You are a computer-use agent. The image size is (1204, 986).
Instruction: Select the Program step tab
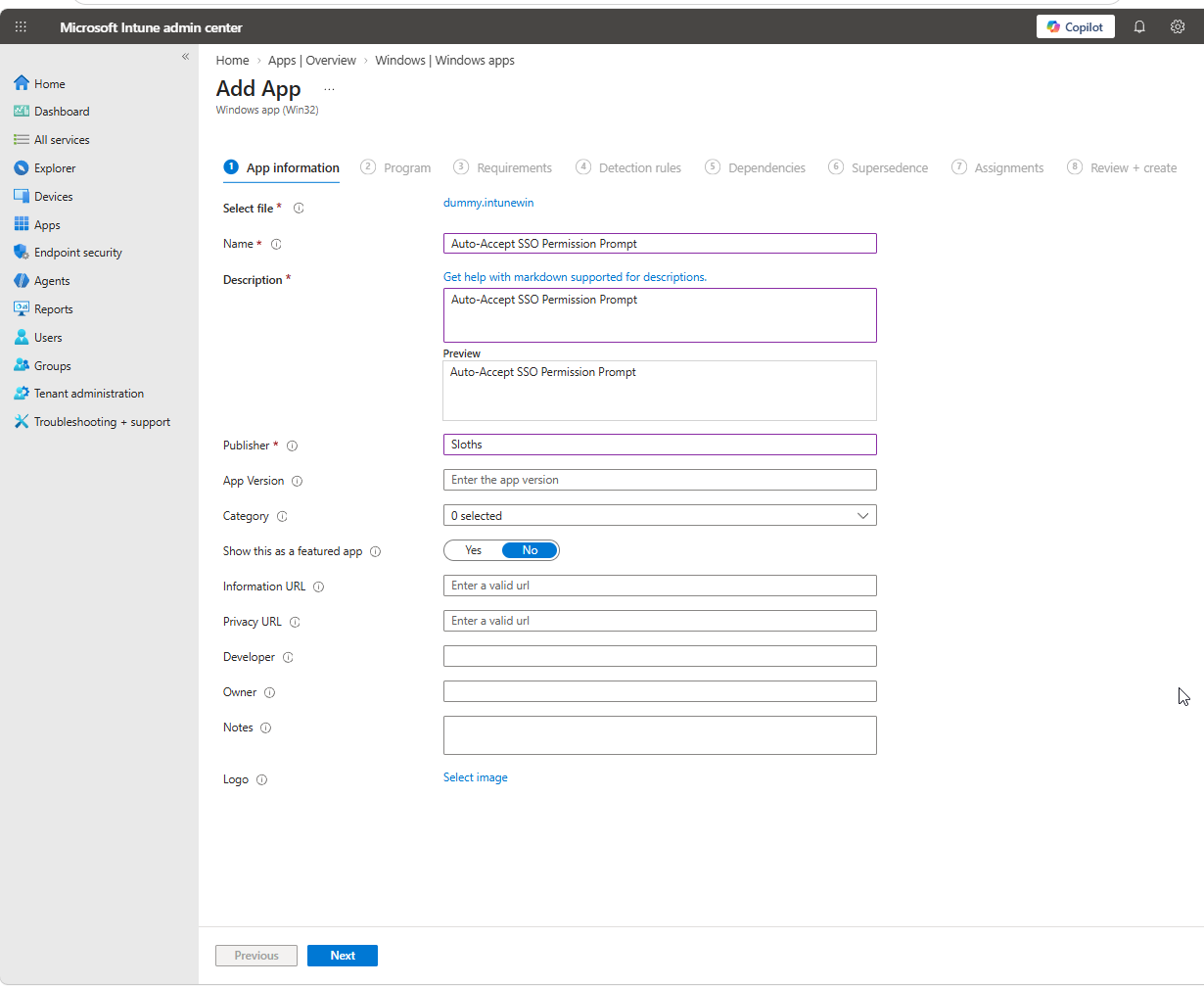(395, 167)
